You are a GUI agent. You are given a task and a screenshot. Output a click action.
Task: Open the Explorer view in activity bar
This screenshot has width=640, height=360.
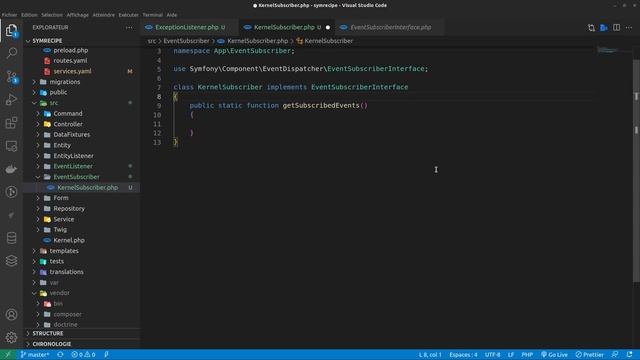(x=11, y=30)
